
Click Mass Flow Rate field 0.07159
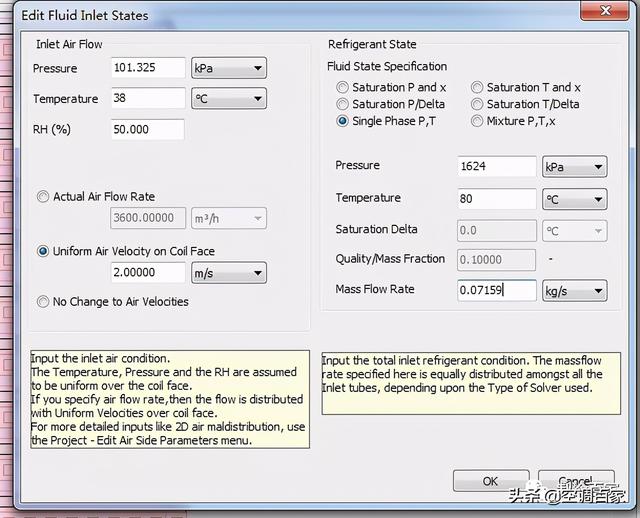click(x=497, y=290)
